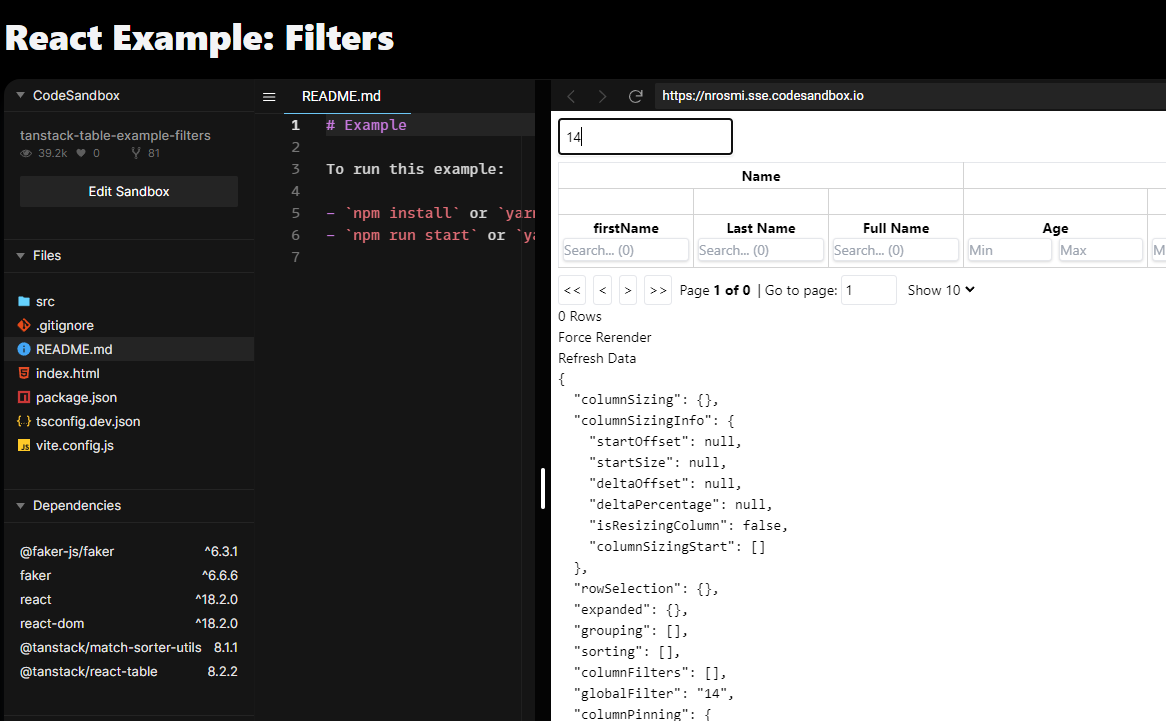Jump to last page with the >> pagination button

click(658, 290)
